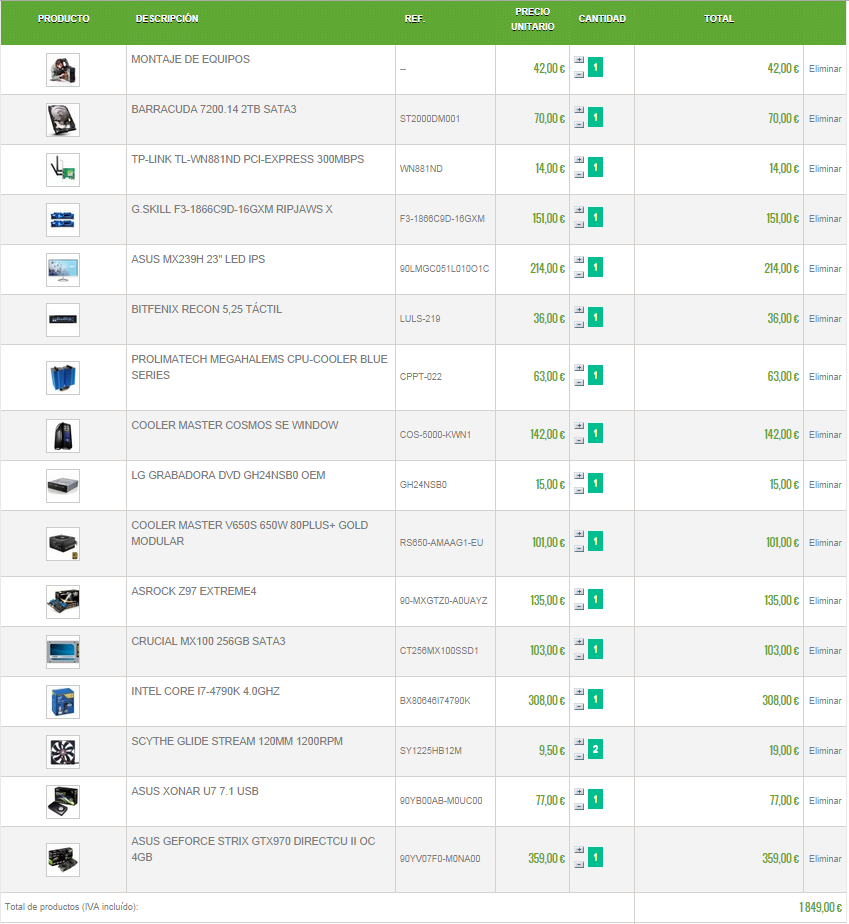Decrease quantity of SCYTHE GLIDE STREAM fan
Viewport: 849px width, 924px height.
tap(579, 757)
